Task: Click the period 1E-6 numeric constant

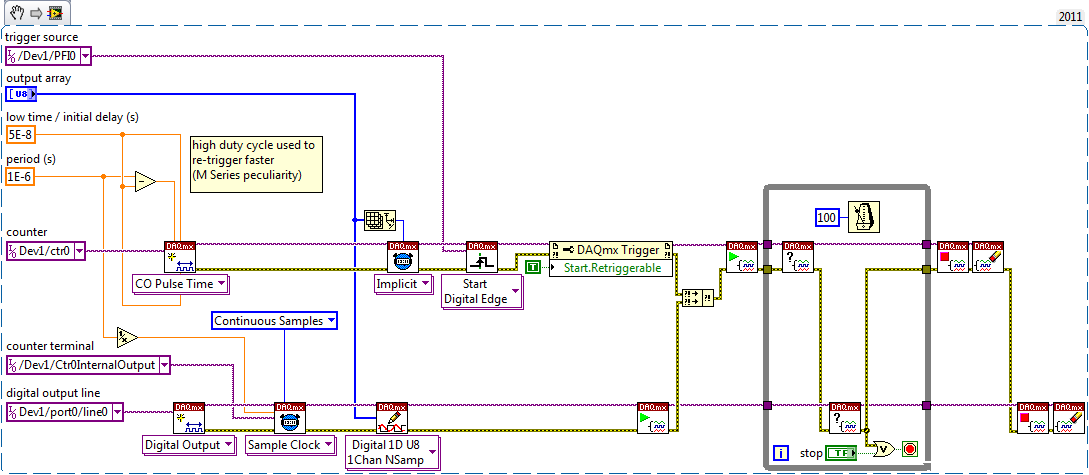Action: (20, 177)
